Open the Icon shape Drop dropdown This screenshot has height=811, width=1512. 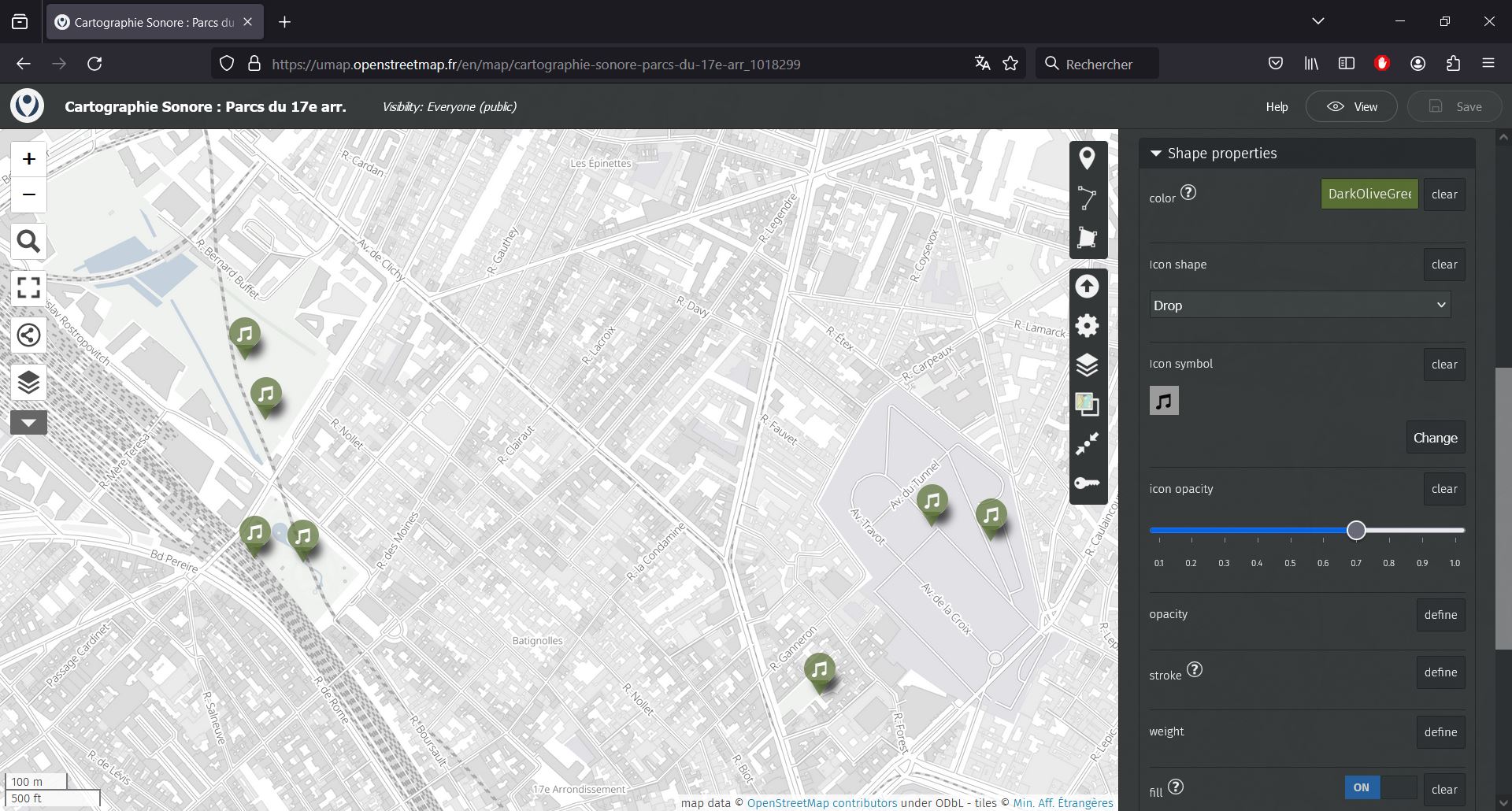pyautogui.click(x=1299, y=306)
